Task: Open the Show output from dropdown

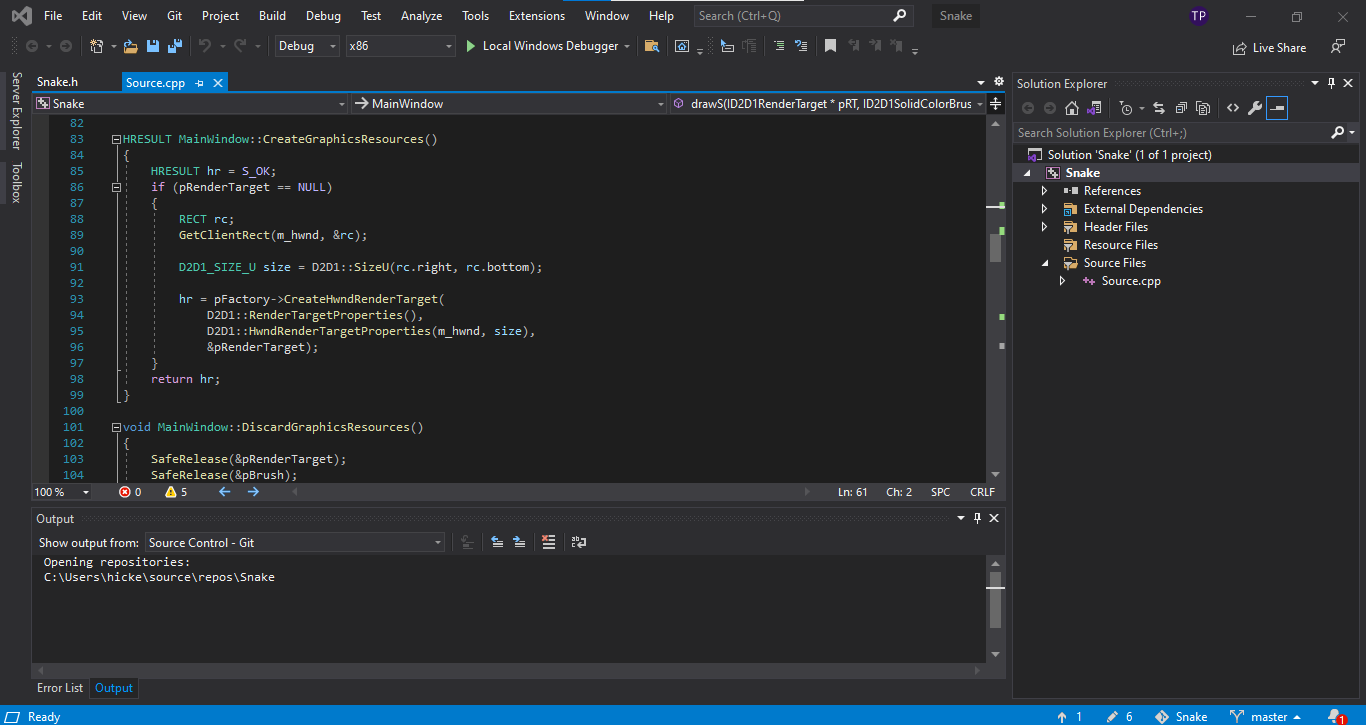Action: click(x=294, y=542)
